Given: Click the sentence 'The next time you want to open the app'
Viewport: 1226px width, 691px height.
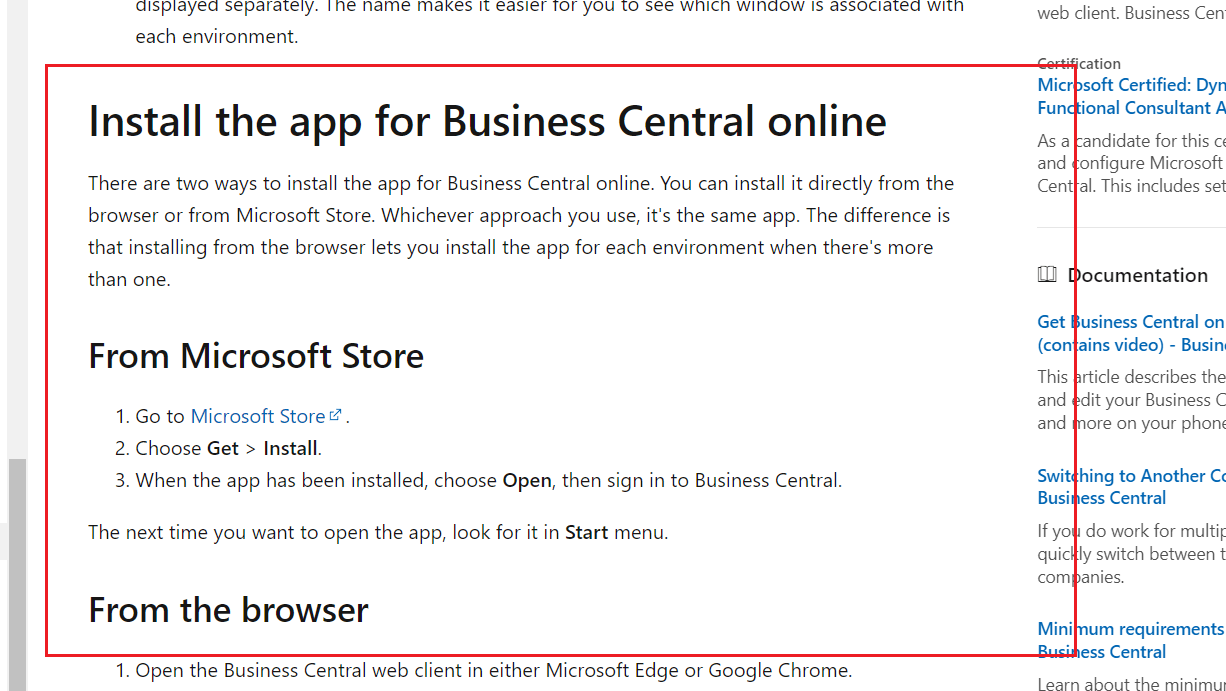Looking at the screenshot, I should click(378, 532).
